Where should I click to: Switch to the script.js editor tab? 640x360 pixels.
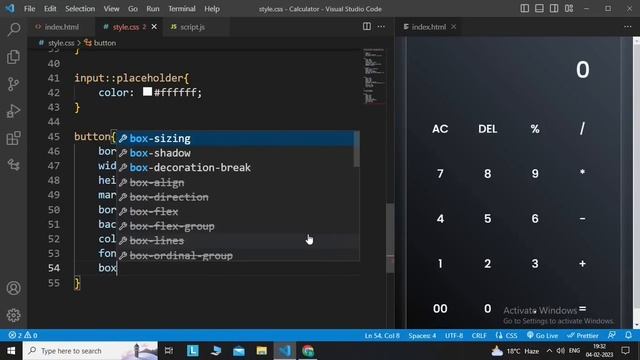tap(192, 27)
